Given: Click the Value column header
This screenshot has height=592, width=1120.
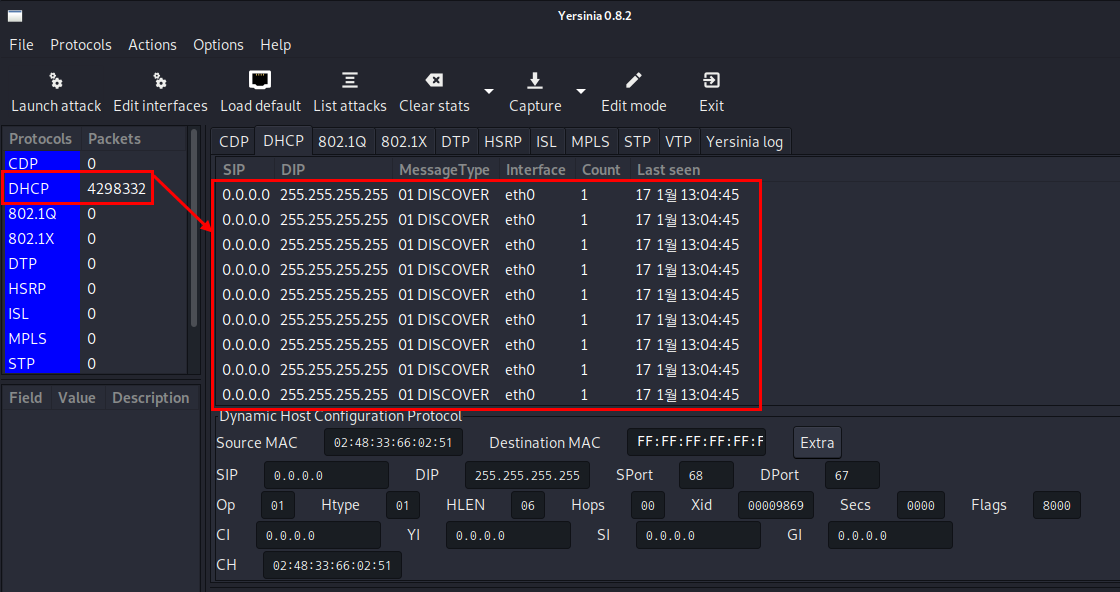Looking at the screenshot, I should pos(78,398).
